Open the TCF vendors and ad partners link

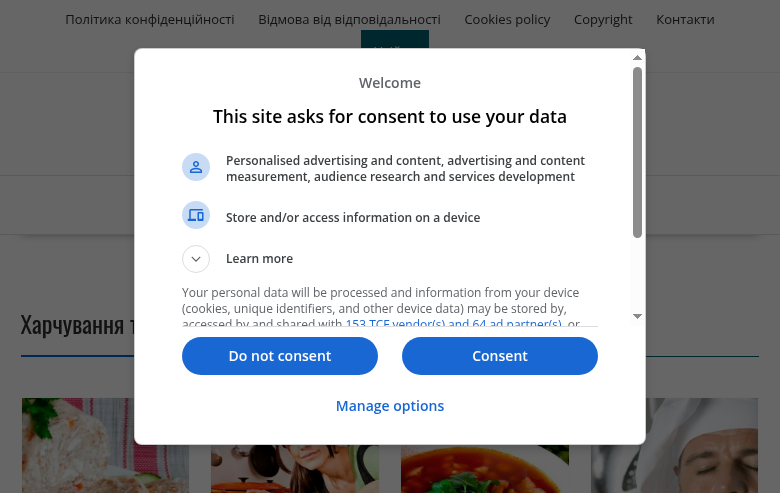(454, 323)
